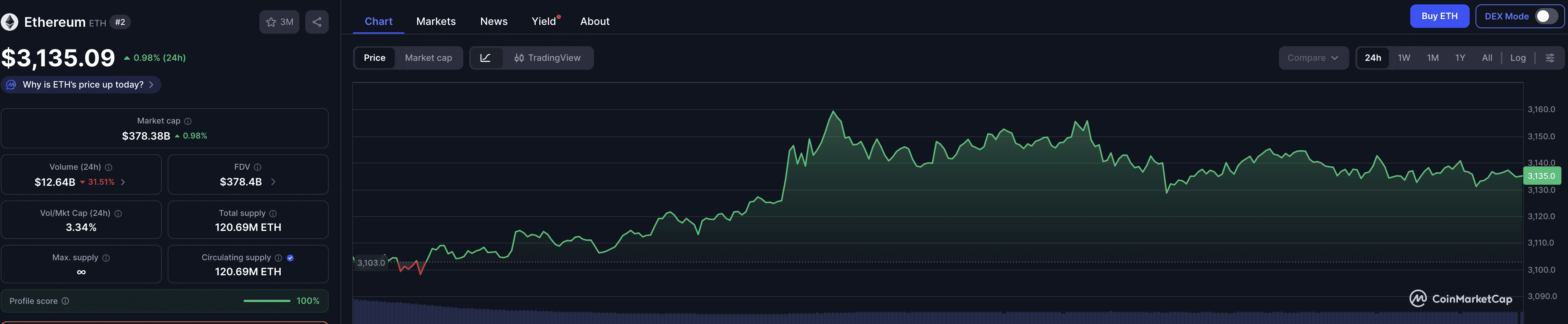Switch to the Markets tab
The height and width of the screenshot is (324, 1568).
click(x=436, y=21)
